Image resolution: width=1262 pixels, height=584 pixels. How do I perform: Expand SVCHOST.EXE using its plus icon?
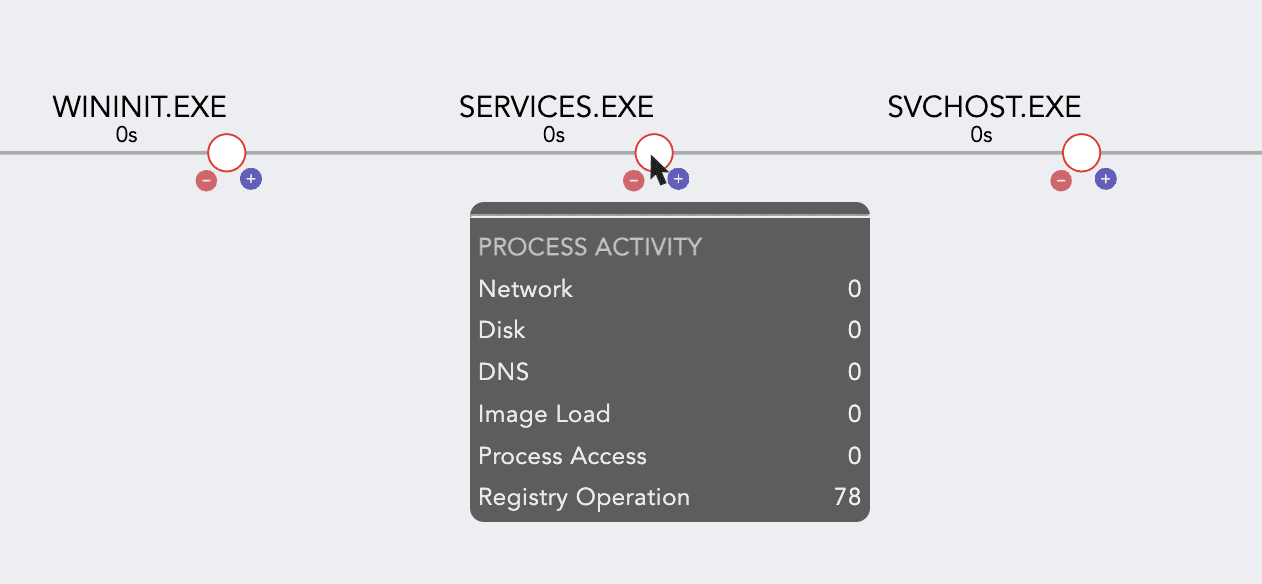point(1105,179)
